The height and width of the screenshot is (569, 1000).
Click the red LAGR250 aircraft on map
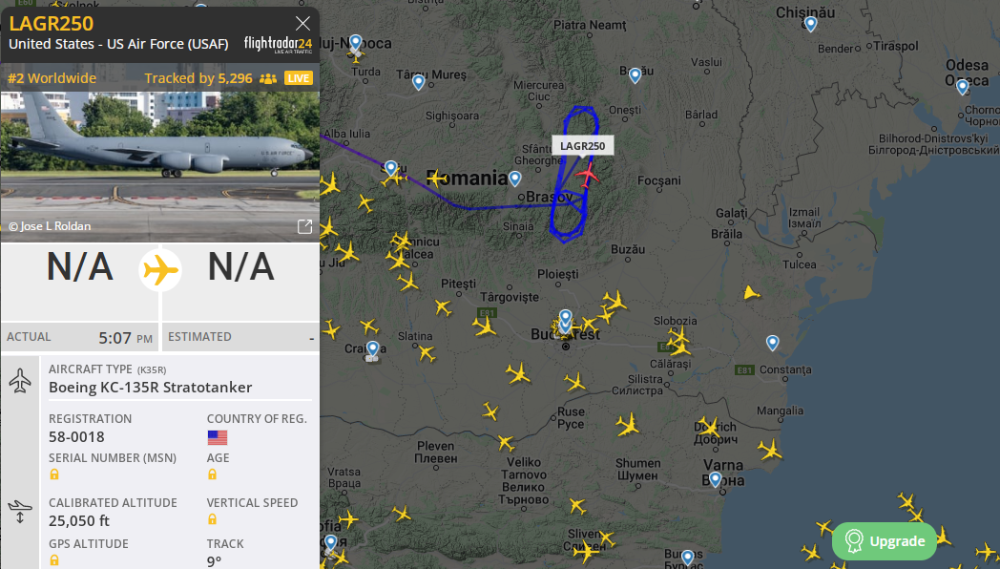click(x=587, y=174)
